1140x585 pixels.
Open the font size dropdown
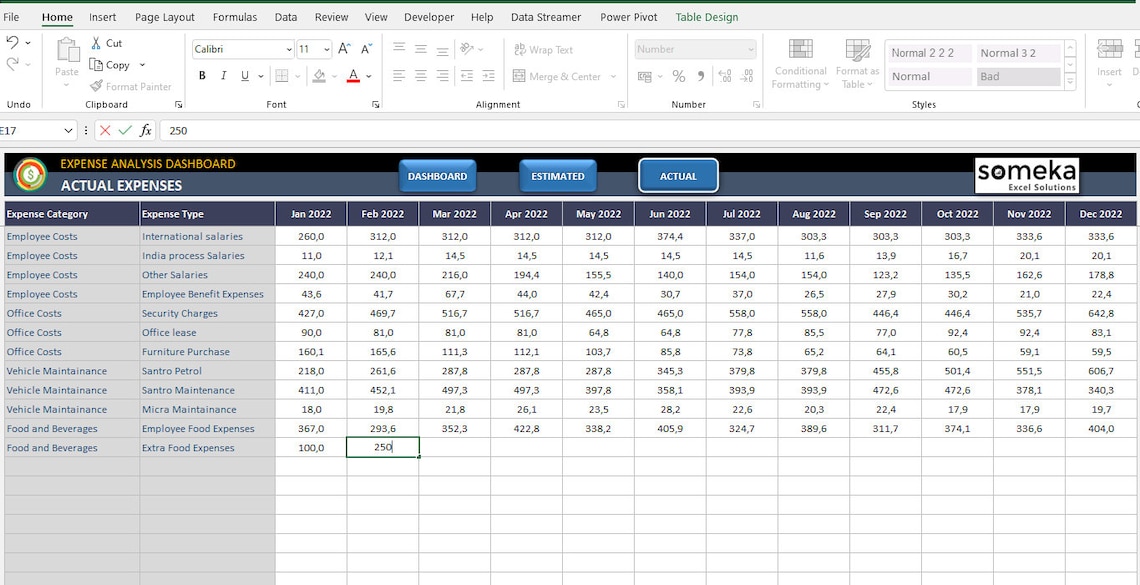coord(326,48)
